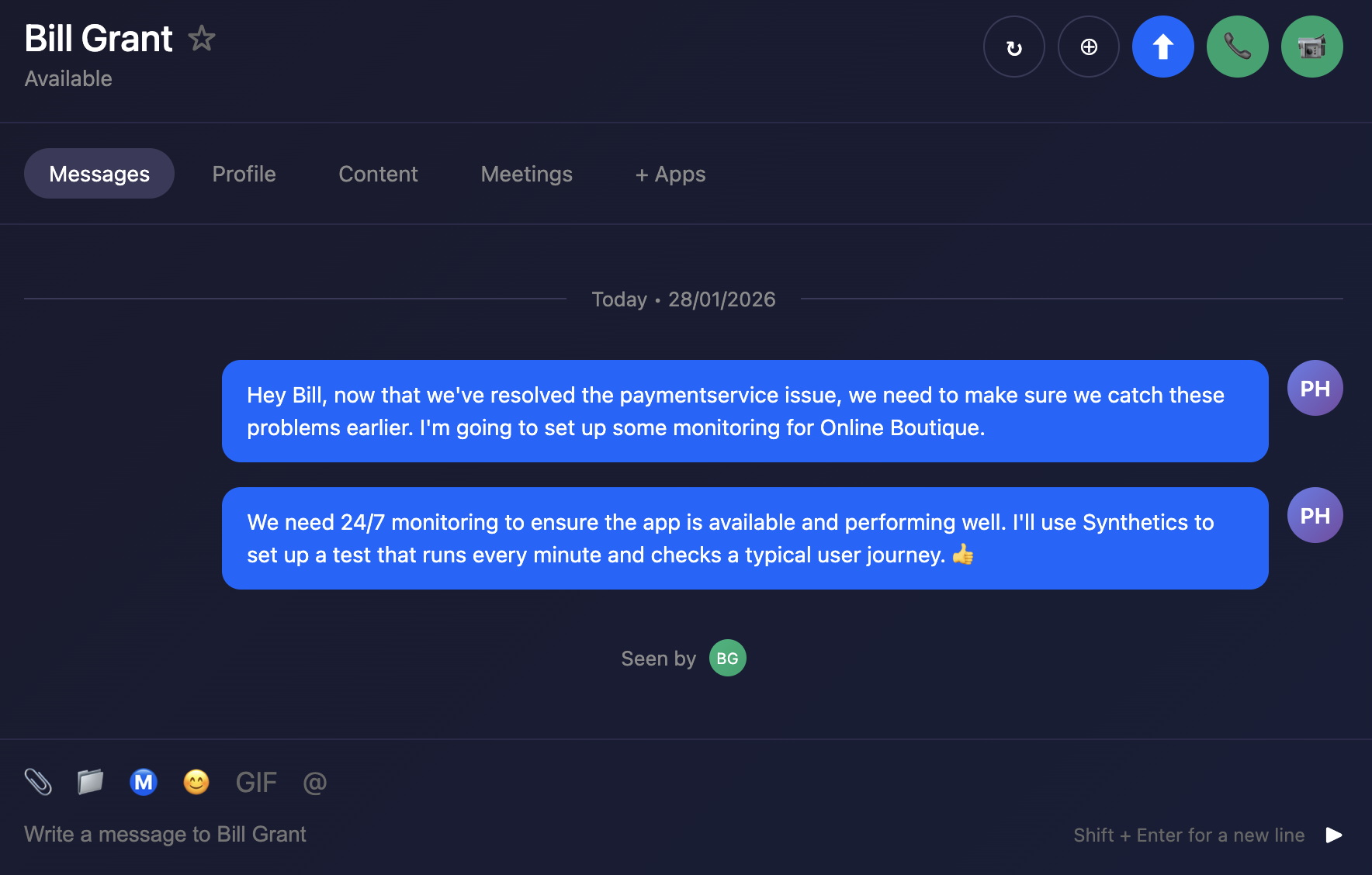
Task: Click the circled plus add icon
Action: click(1088, 47)
